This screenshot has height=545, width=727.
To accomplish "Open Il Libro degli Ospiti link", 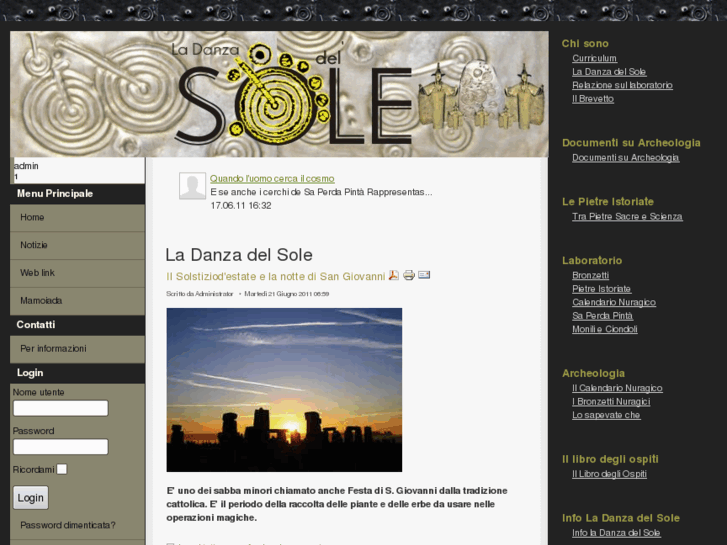I will point(609,474).
